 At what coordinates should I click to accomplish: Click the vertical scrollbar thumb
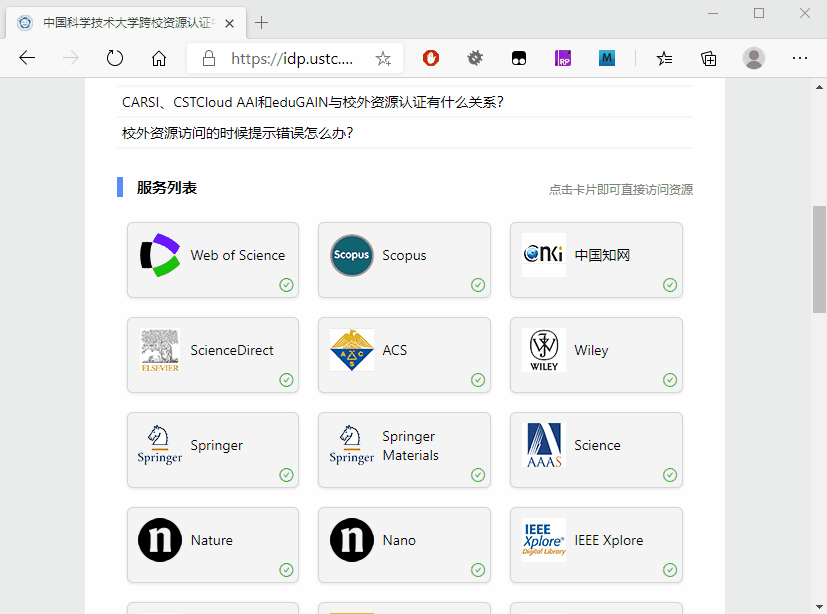[819, 260]
